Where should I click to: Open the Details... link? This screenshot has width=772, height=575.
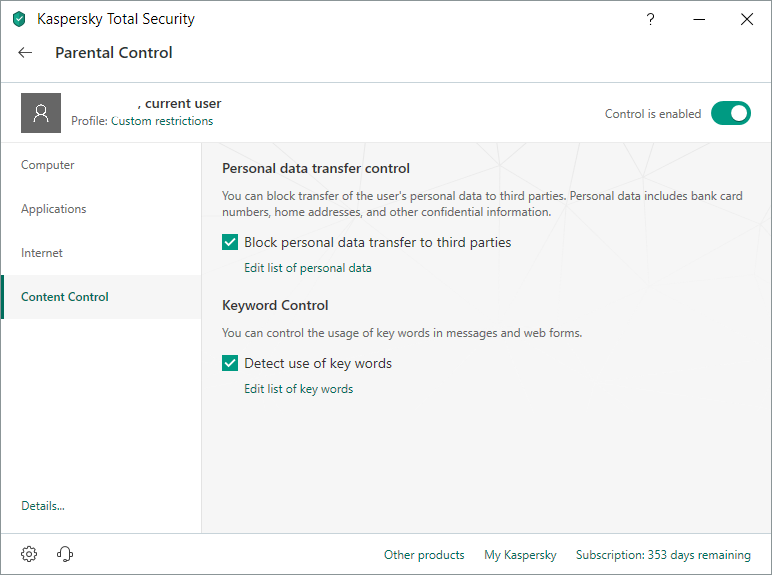point(43,506)
